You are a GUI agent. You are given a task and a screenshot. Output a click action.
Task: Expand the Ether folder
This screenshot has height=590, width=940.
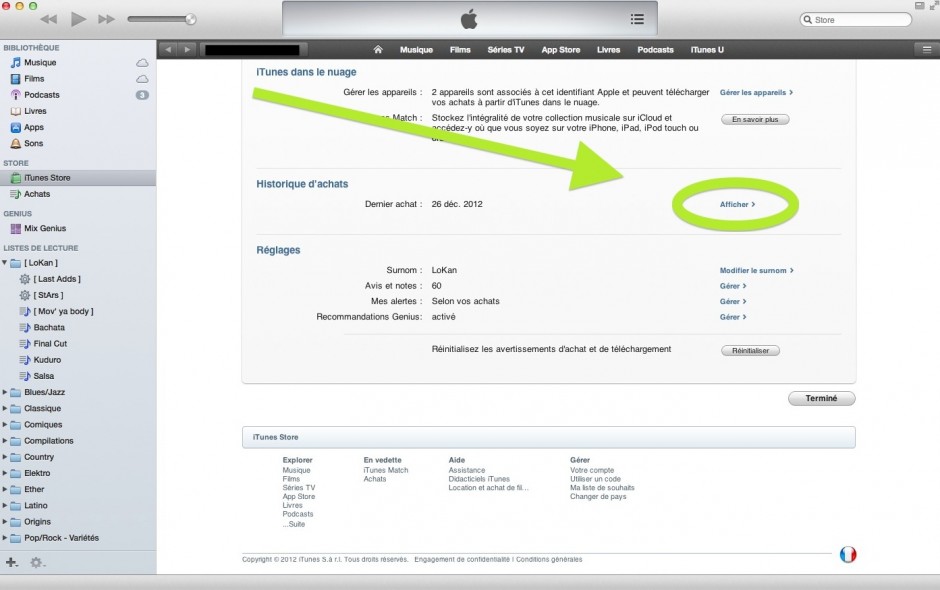5,489
